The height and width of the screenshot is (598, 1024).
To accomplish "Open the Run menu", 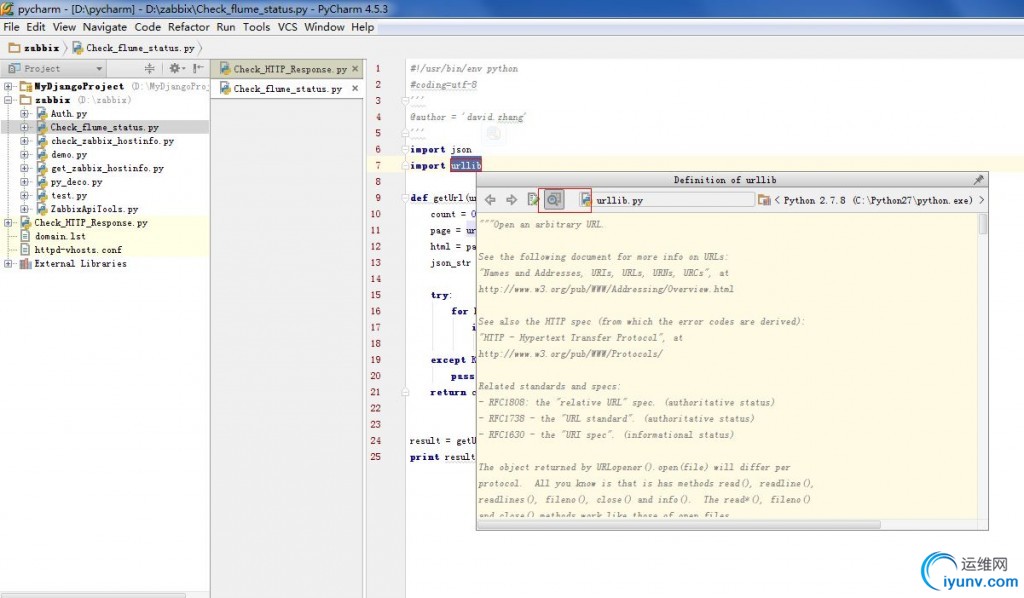I will click(x=226, y=27).
